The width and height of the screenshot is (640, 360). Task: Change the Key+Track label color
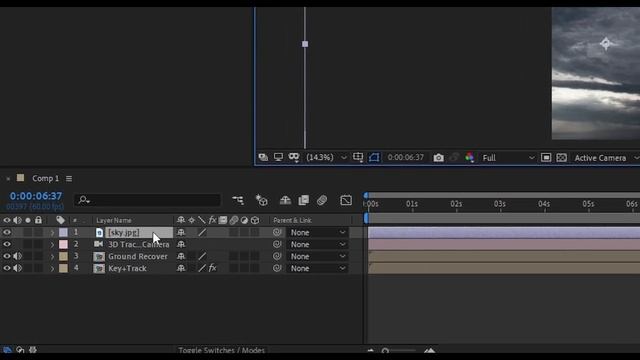(63, 268)
